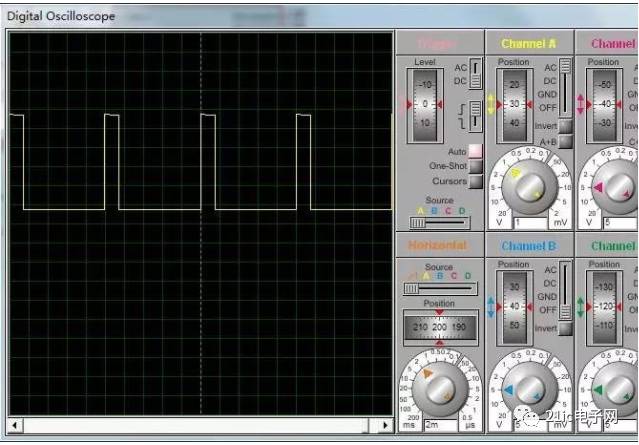Click the Horizontal Position dial
639x445 pixels.
pos(440,328)
